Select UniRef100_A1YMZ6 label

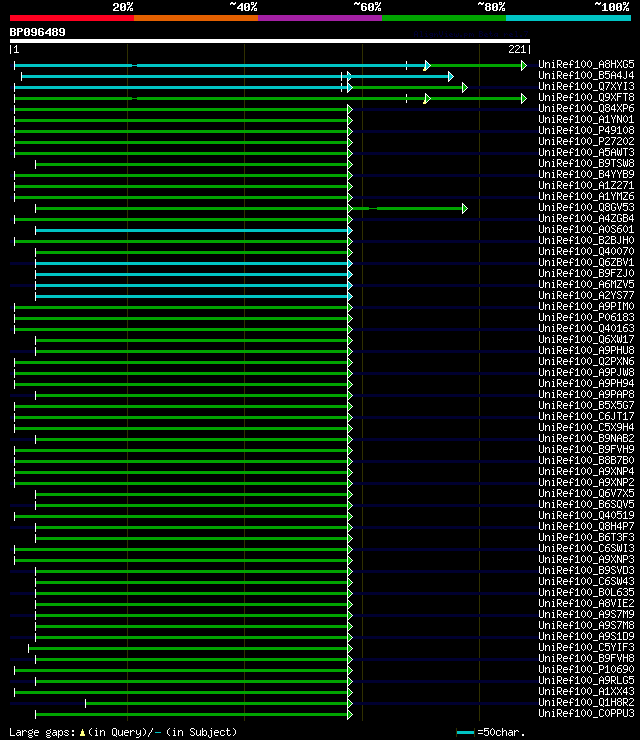(586, 196)
